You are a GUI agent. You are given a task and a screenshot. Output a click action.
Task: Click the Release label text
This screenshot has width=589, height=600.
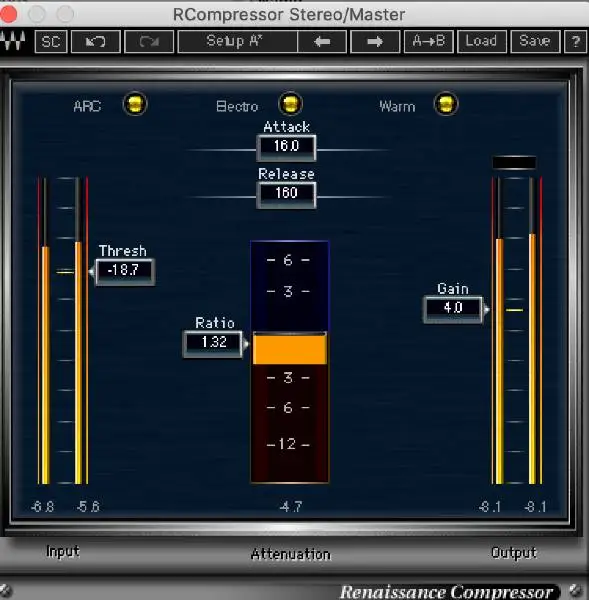(286, 174)
